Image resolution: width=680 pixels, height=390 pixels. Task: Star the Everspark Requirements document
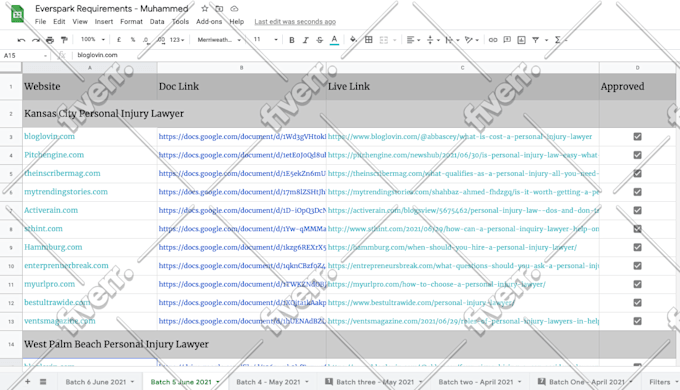(205, 9)
